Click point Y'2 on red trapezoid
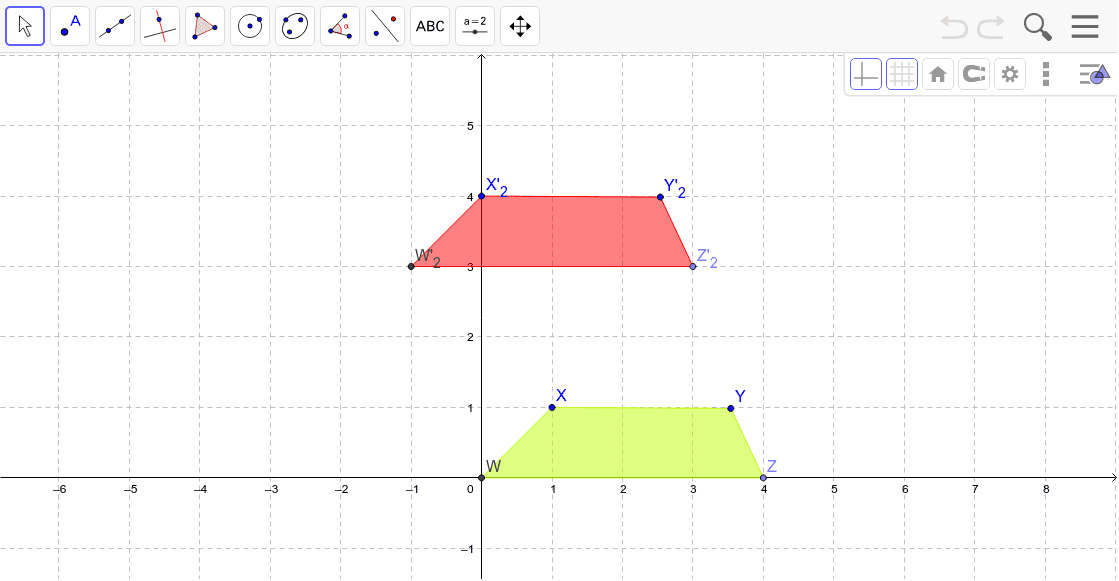The width and height of the screenshot is (1119, 581). [x=660, y=197]
